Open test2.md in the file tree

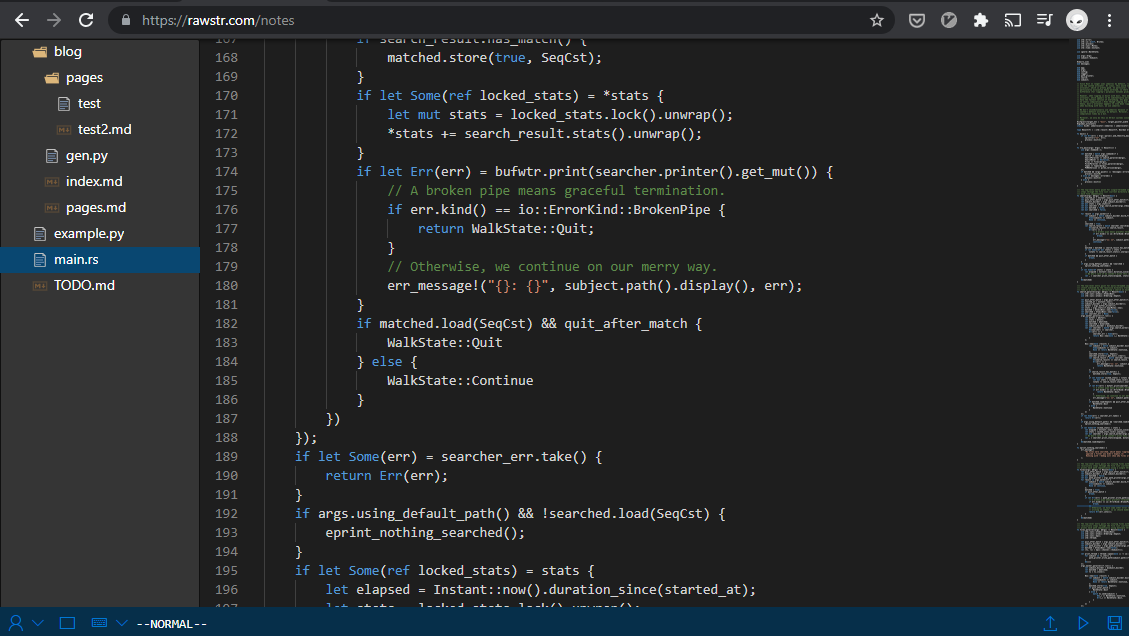104,130
